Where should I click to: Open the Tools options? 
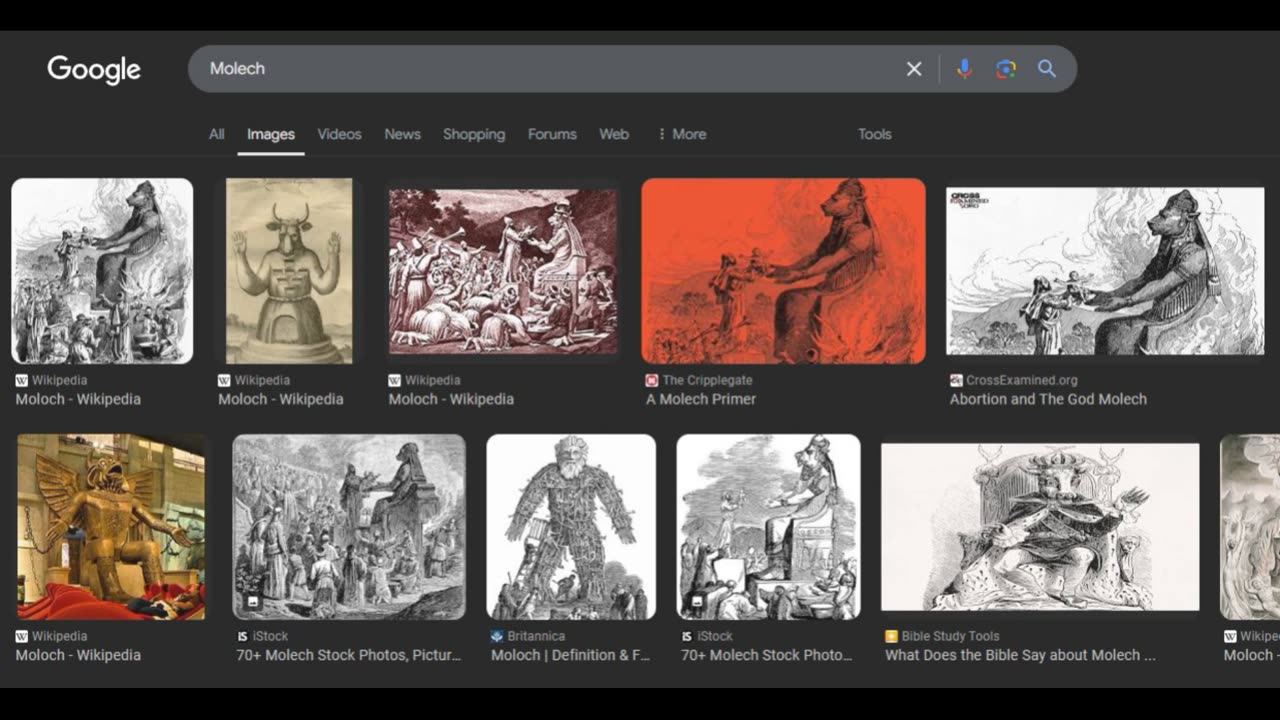[874, 134]
